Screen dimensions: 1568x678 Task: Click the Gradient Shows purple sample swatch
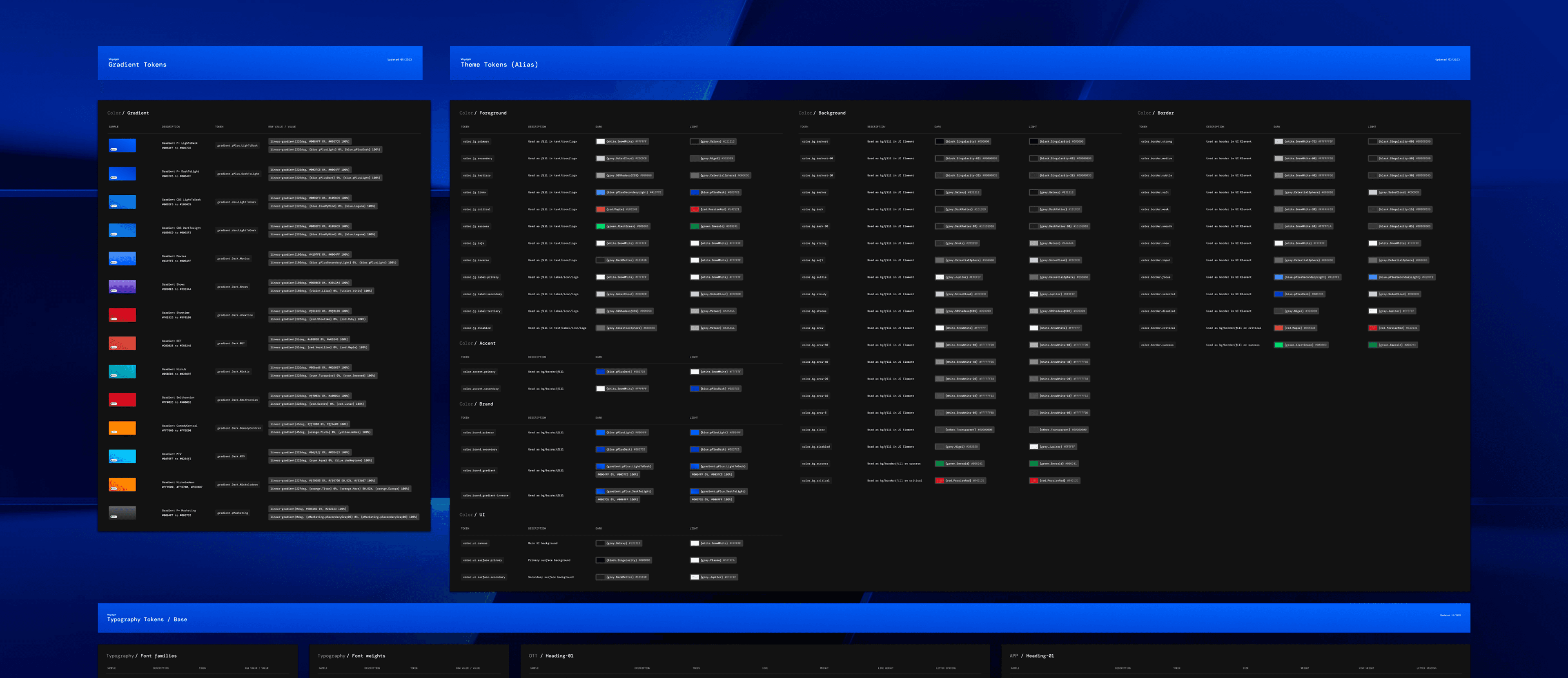(x=122, y=287)
